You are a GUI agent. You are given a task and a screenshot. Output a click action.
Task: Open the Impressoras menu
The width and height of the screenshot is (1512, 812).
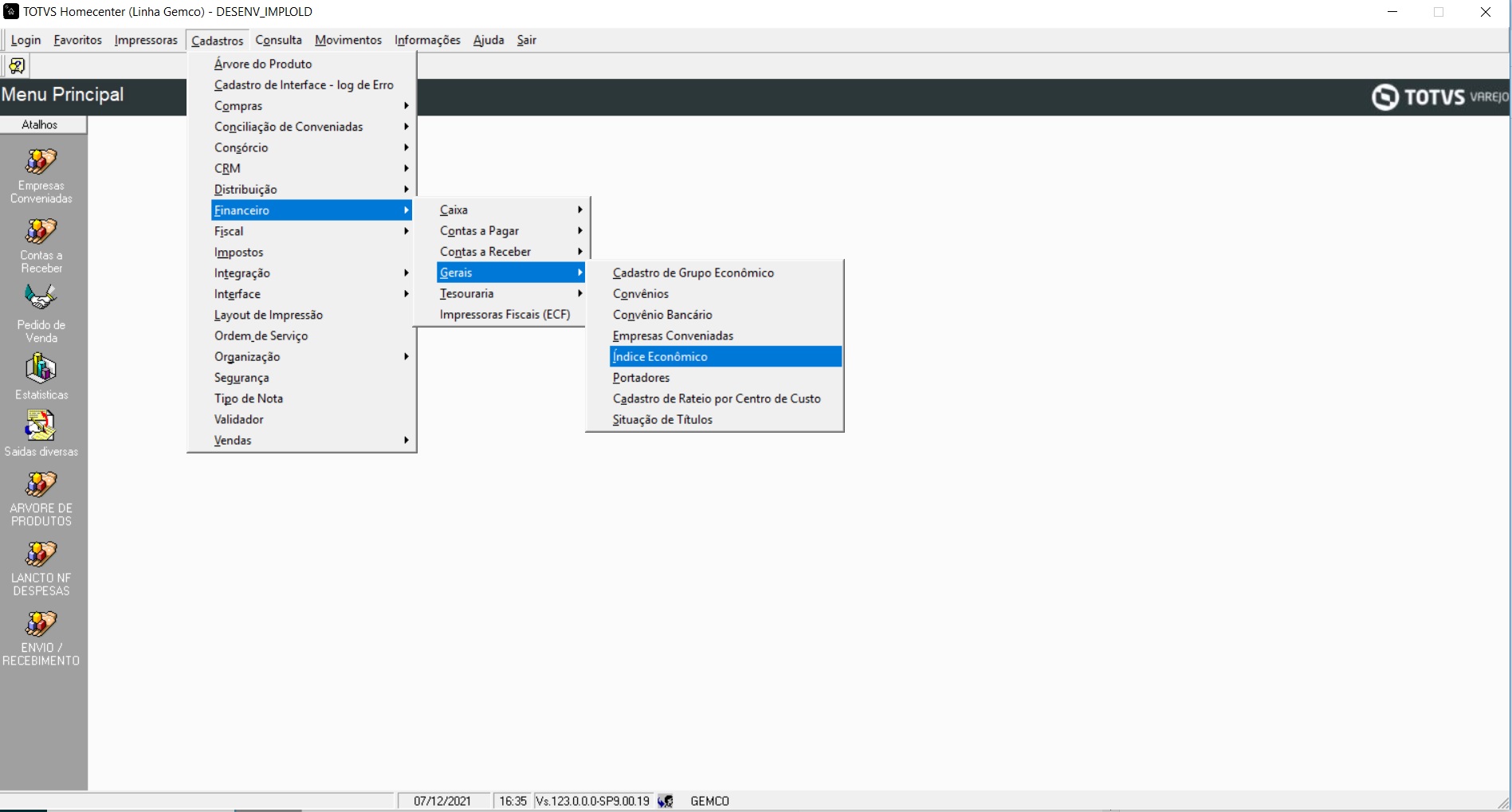point(146,40)
